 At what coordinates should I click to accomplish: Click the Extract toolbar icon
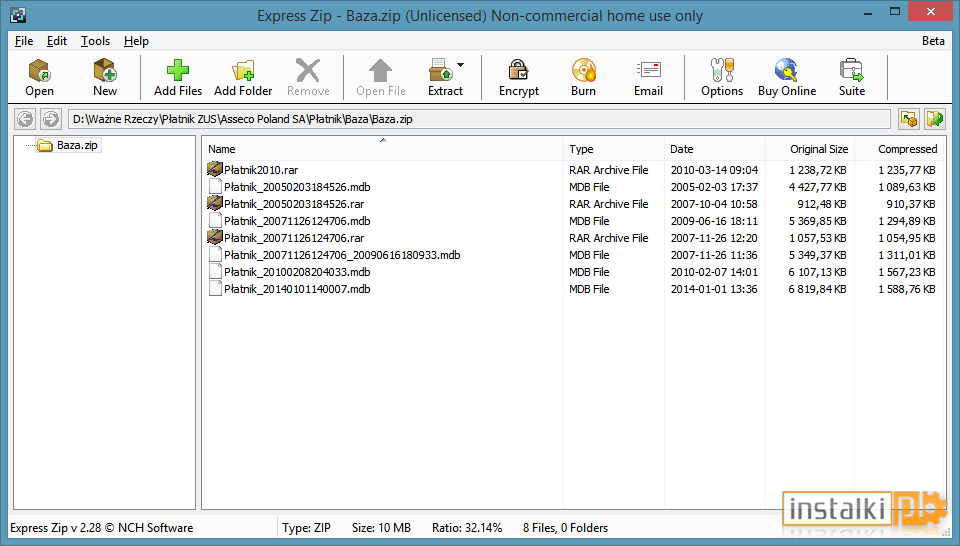coord(441,70)
